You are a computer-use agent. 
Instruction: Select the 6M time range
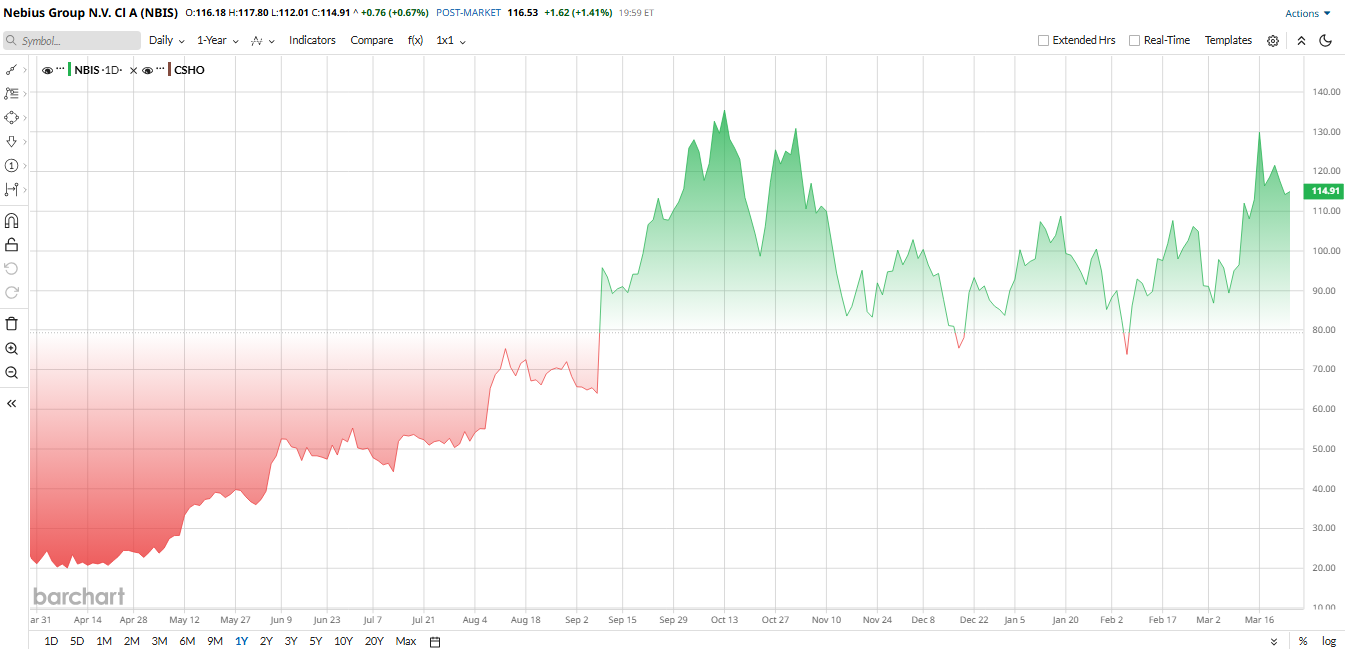point(187,641)
